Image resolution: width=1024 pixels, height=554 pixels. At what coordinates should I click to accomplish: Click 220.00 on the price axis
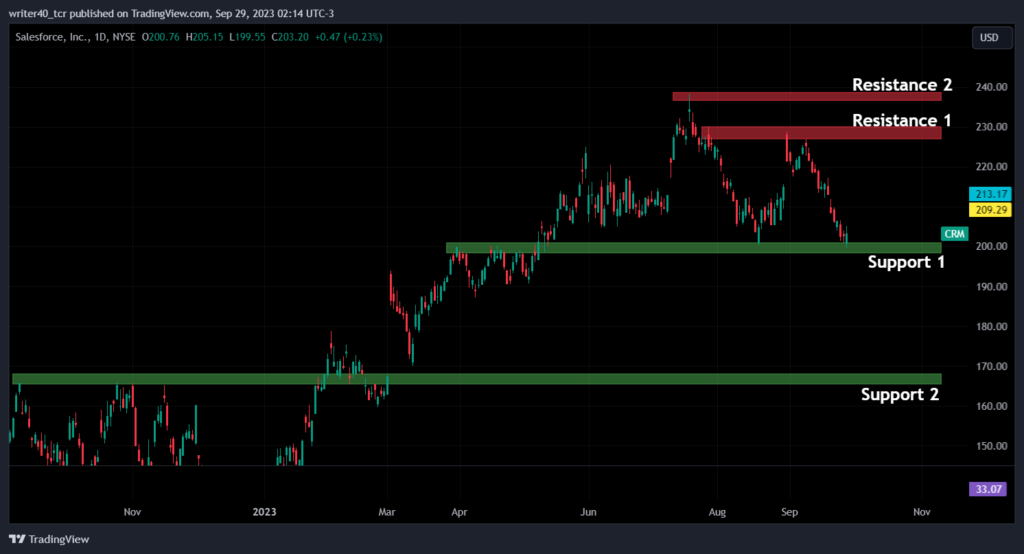tap(991, 167)
